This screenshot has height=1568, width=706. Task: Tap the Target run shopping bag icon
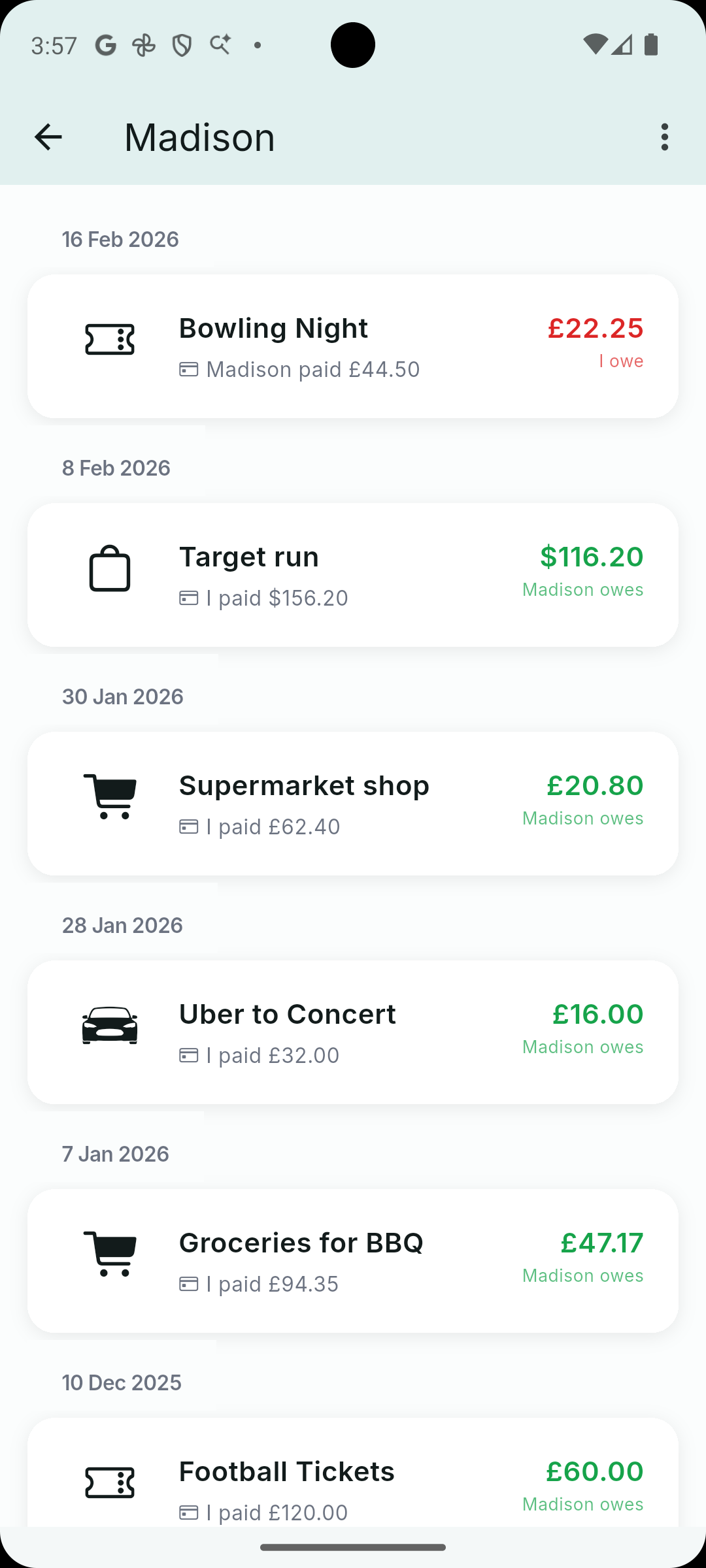pyautogui.click(x=110, y=568)
